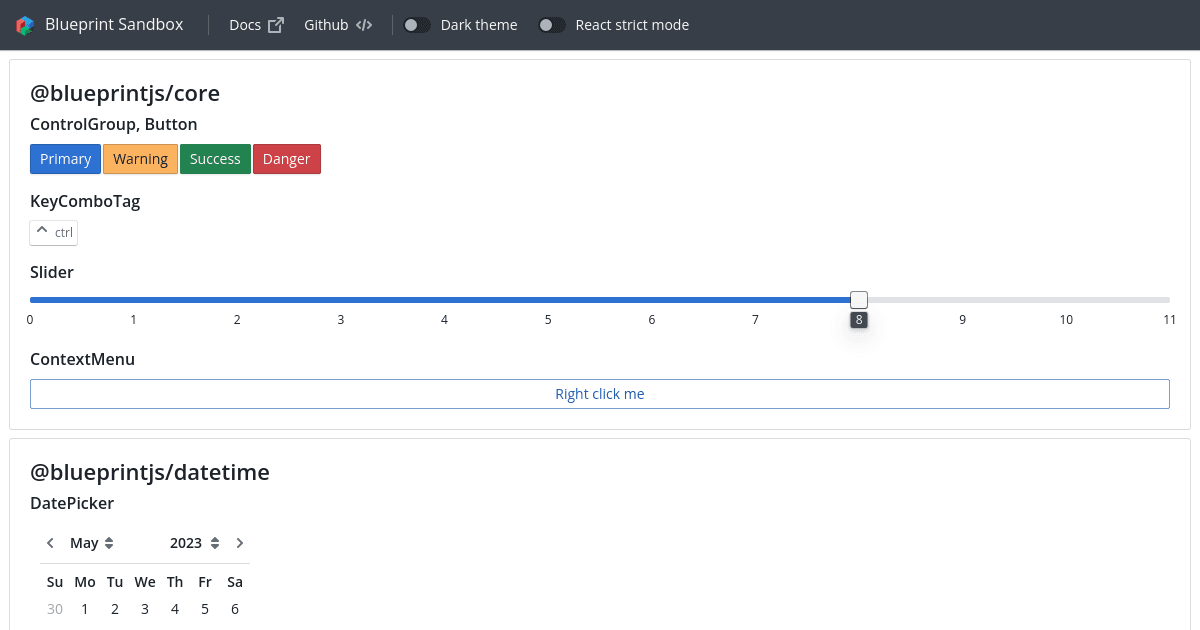Click the next month chevron in the DatePicker
The width and height of the screenshot is (1200, 630).
[240, 542]
